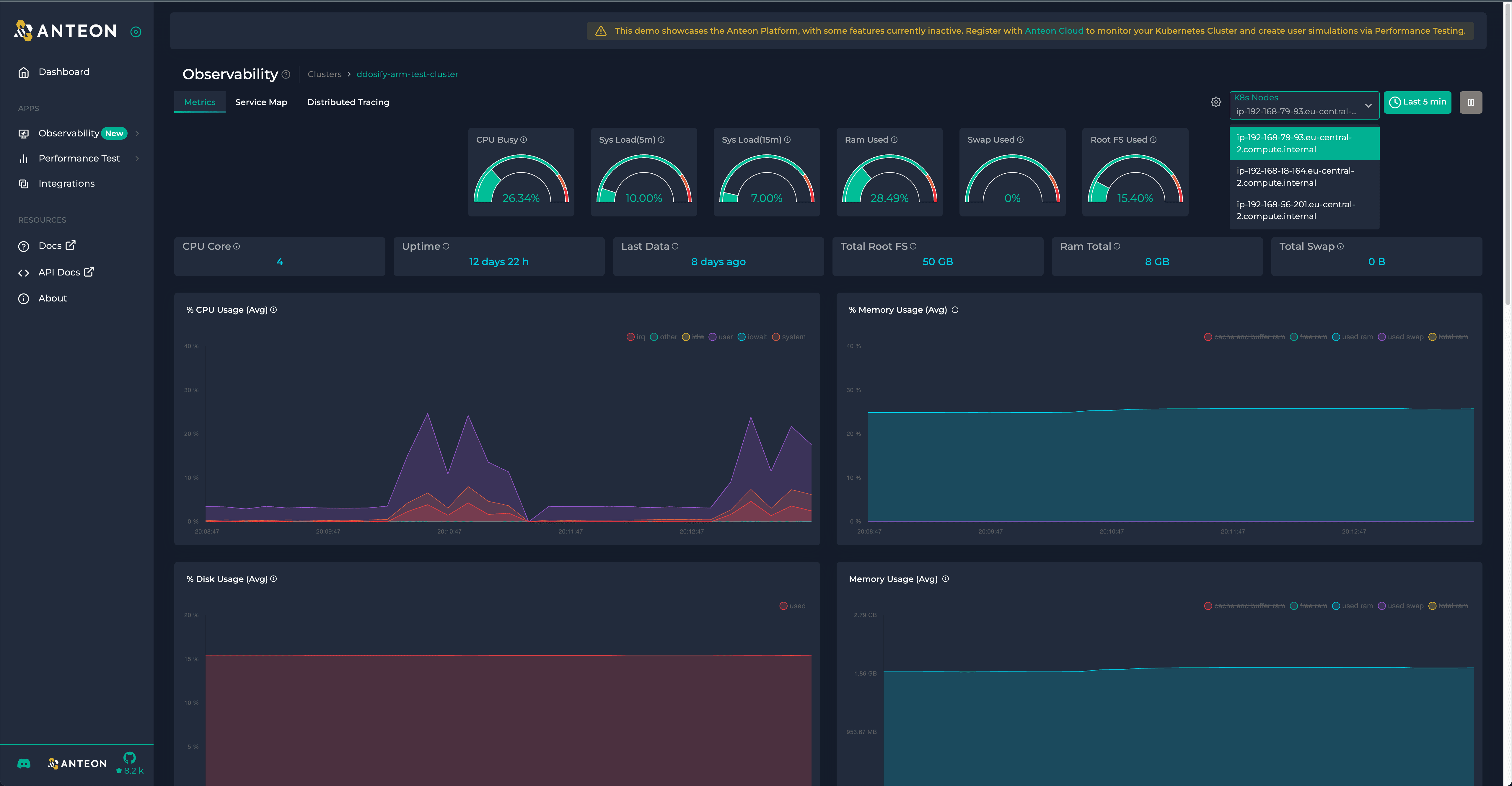Click the settings gear next to K8s Nodes
This screenshot has width=1512, height=786.
click(1216, 102)
